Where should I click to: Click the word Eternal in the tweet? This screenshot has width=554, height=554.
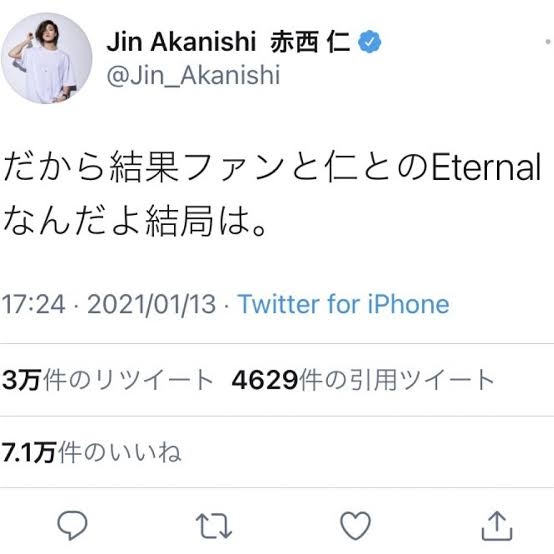pos(487,167)
